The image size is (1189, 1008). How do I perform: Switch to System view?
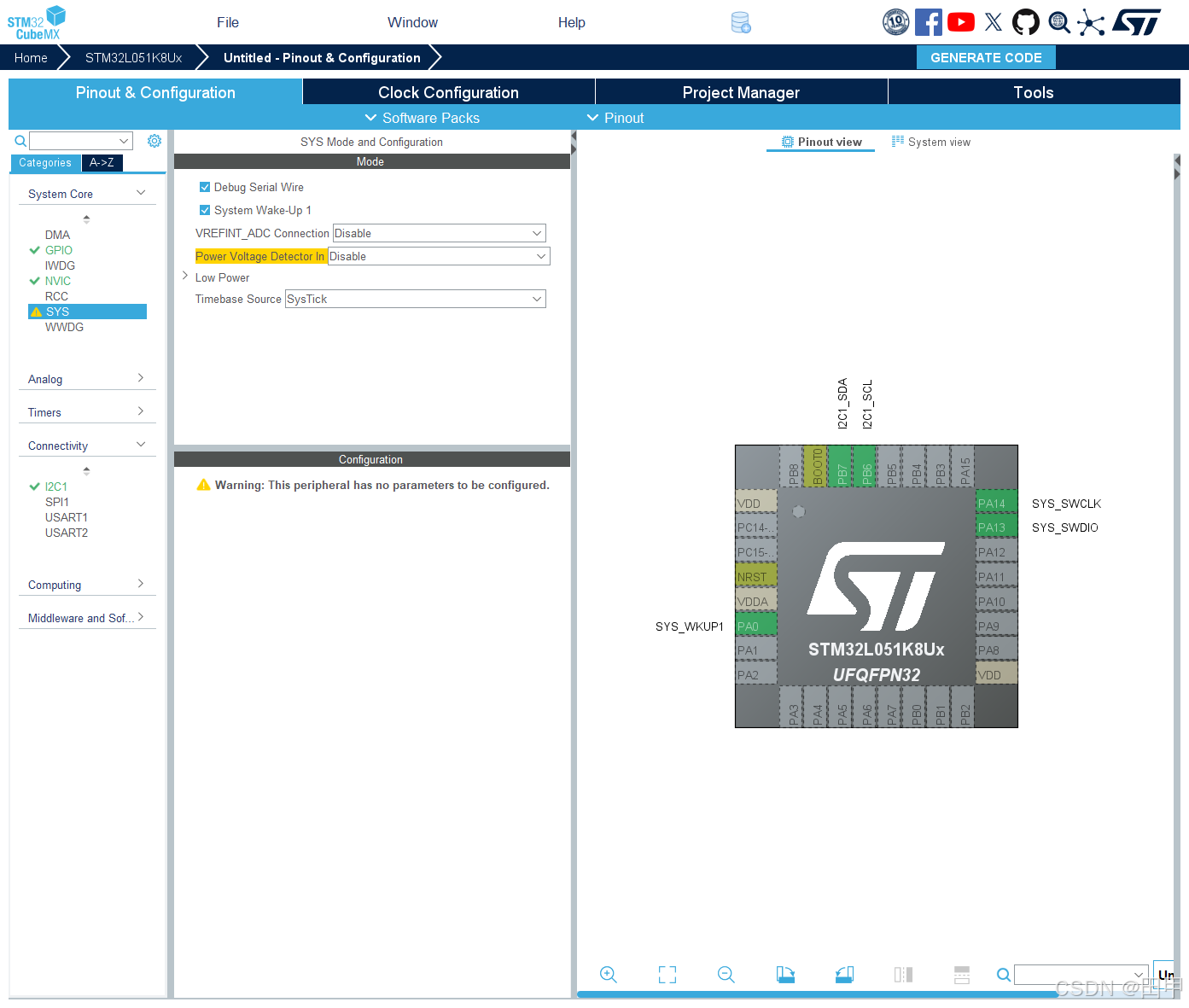point(931,142)
